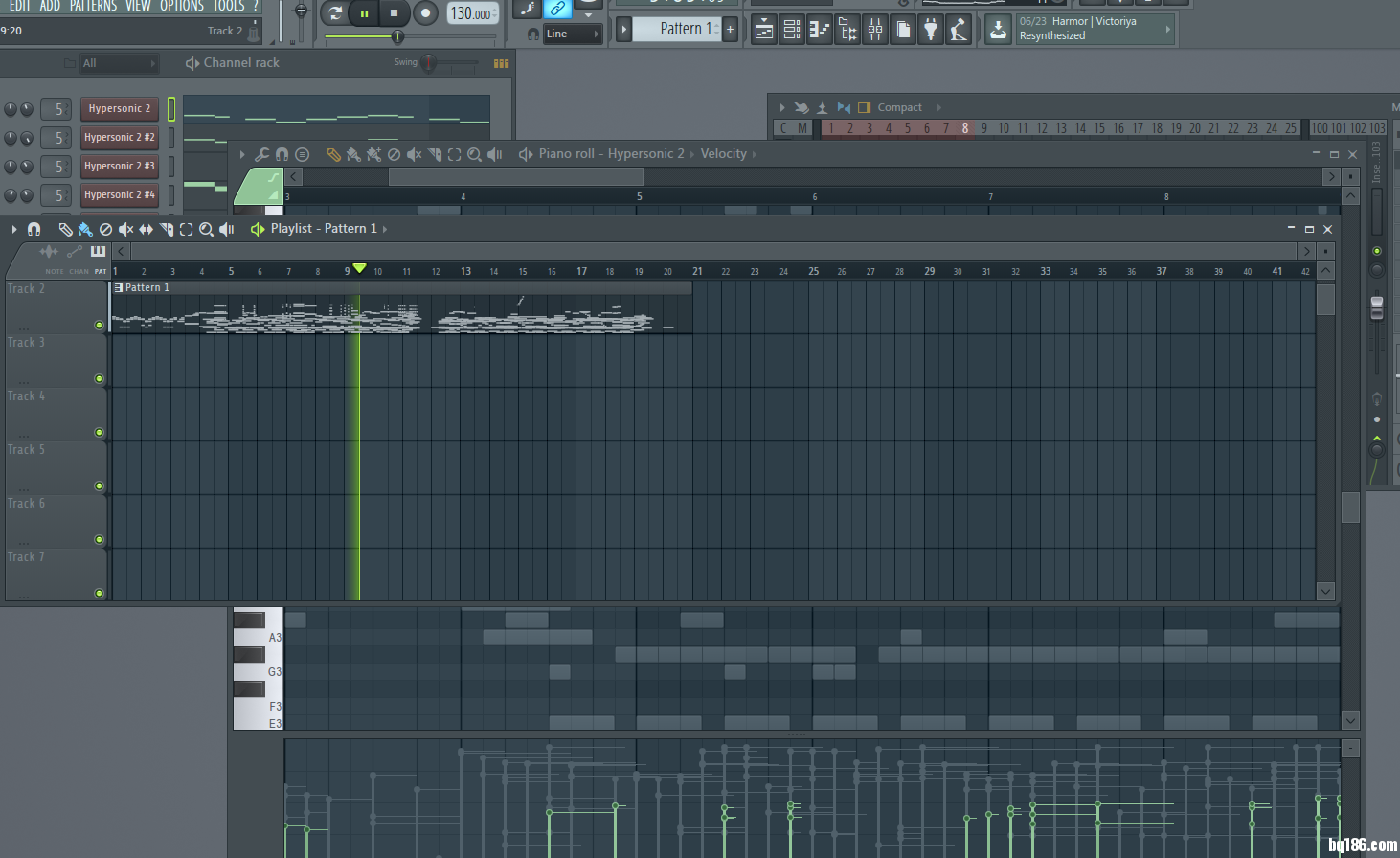Select the Slip tool in Playlist
The image size is (1400, 858).
(146, 229)
